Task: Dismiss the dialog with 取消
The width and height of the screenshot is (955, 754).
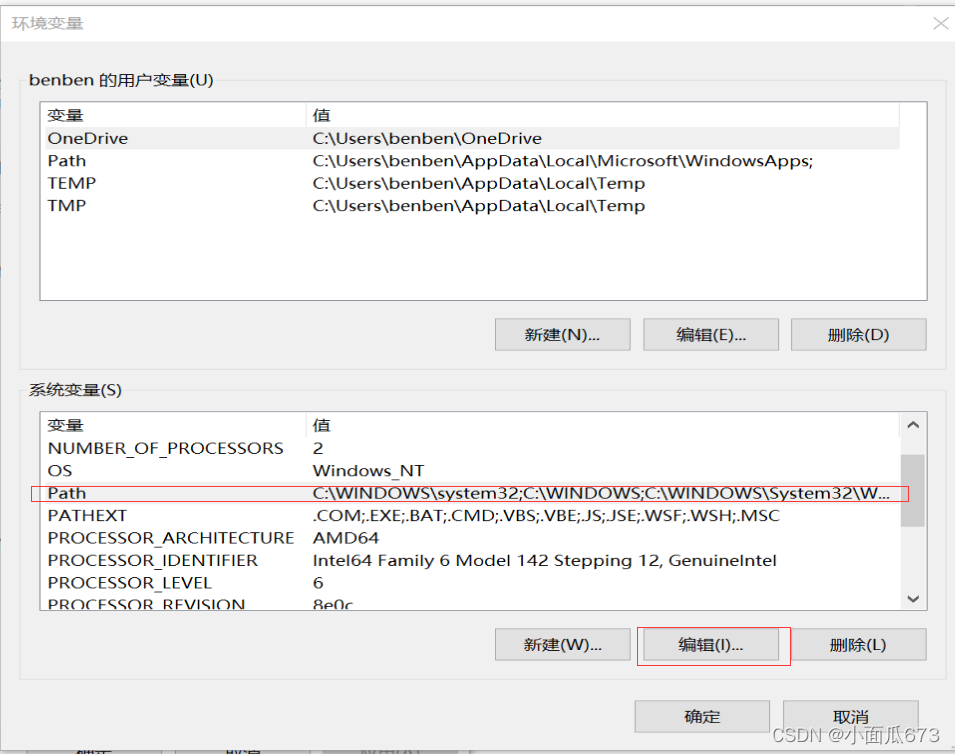Action: [x=849, y=716]
